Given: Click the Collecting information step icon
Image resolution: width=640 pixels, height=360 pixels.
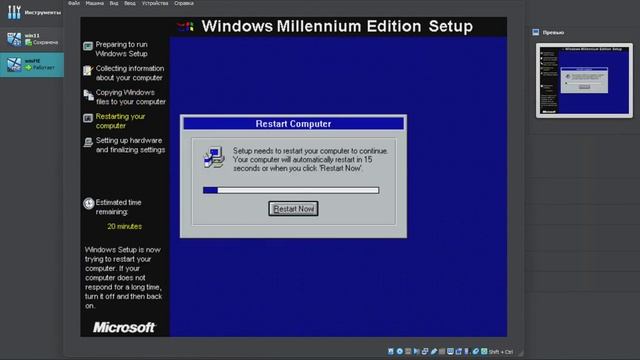Looking at the screenshot, I should 88,70.
